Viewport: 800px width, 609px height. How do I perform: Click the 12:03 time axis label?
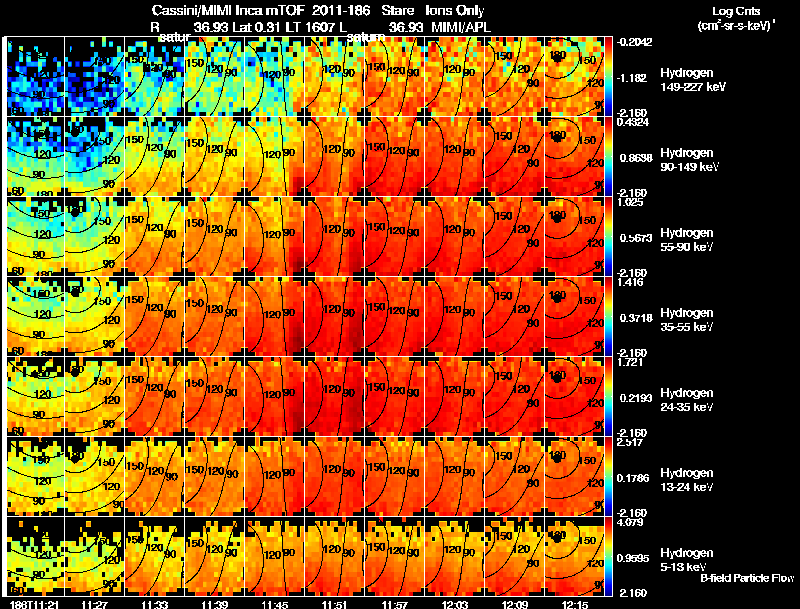(x=455, y=604)
